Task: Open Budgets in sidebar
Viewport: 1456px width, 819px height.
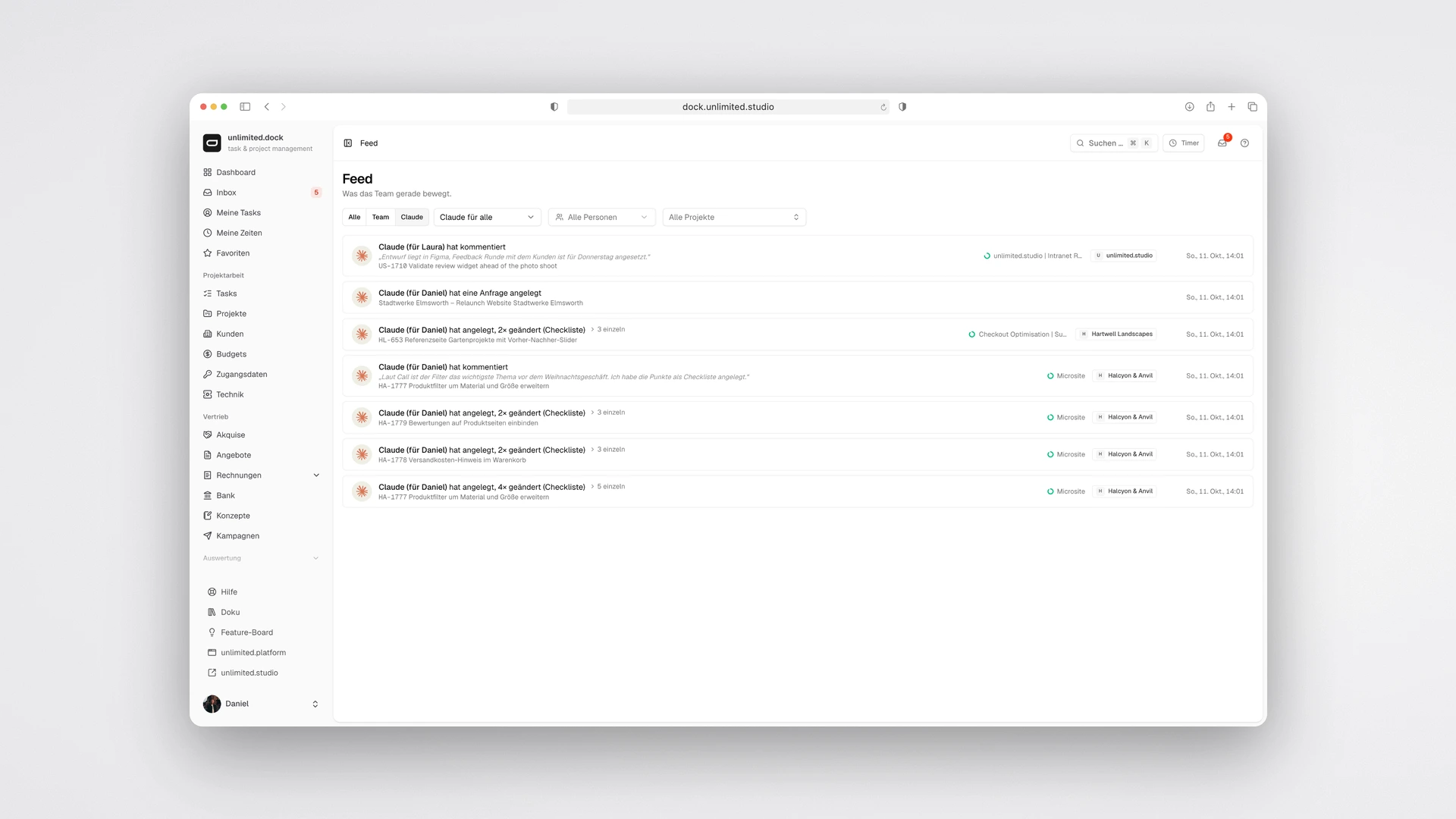Action: tap(262, 354)
